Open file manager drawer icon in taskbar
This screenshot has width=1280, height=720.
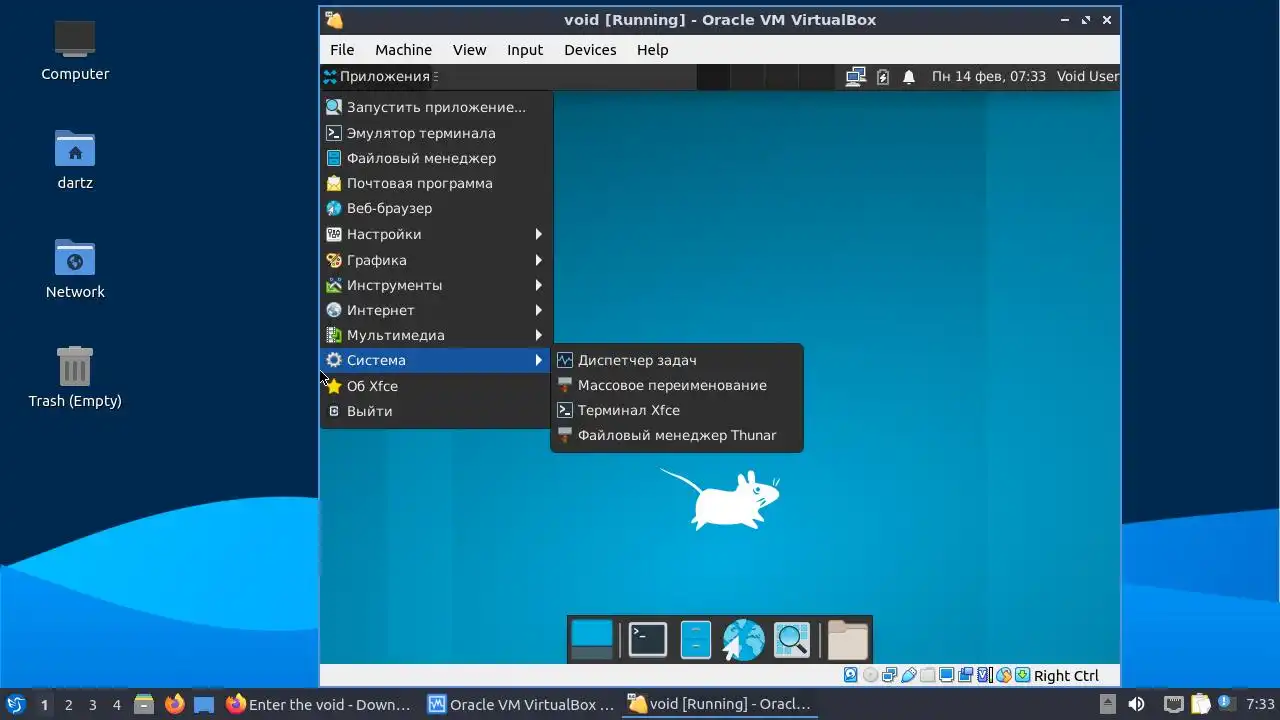click(144, 704)
